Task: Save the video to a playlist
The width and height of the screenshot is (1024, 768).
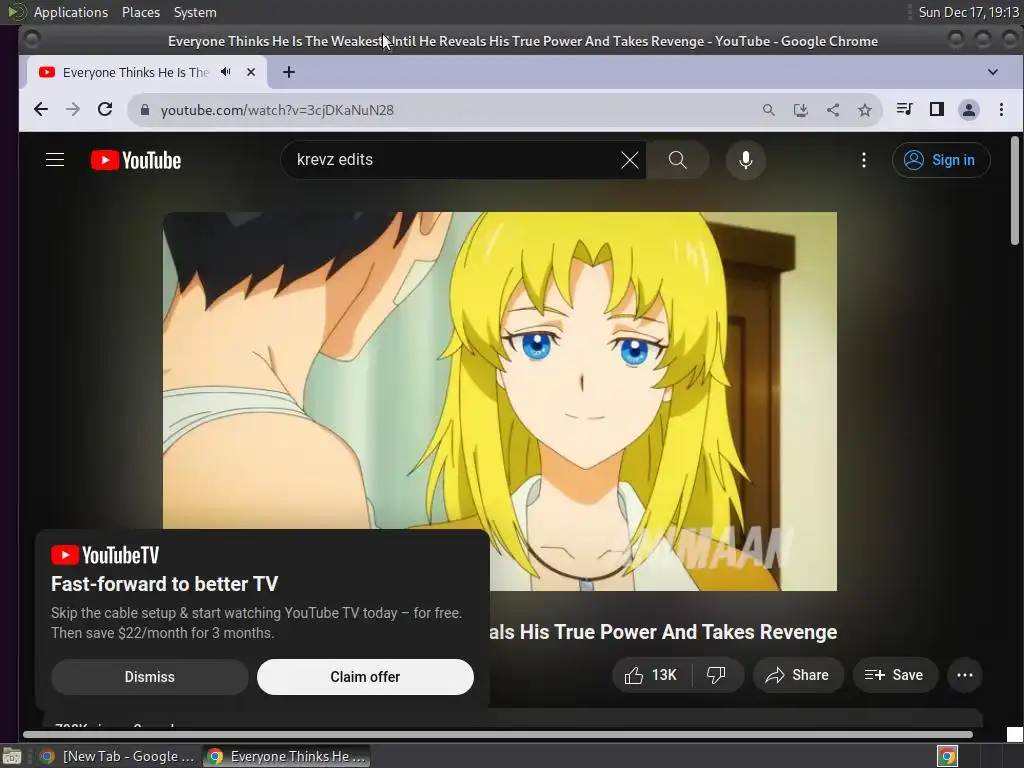Action: [895, 675]
